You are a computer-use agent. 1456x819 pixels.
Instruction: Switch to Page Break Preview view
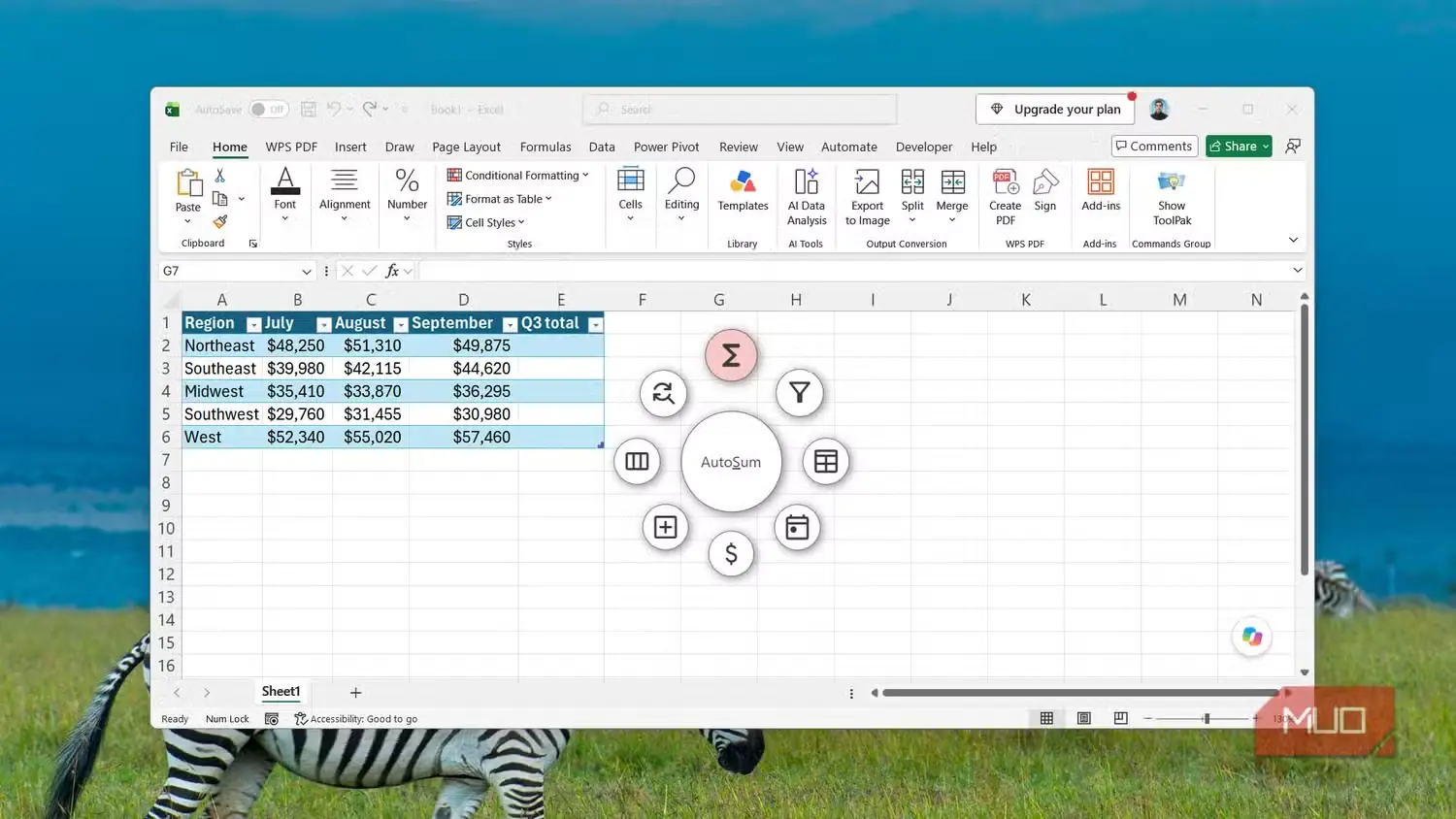(x=1120, y=718)
